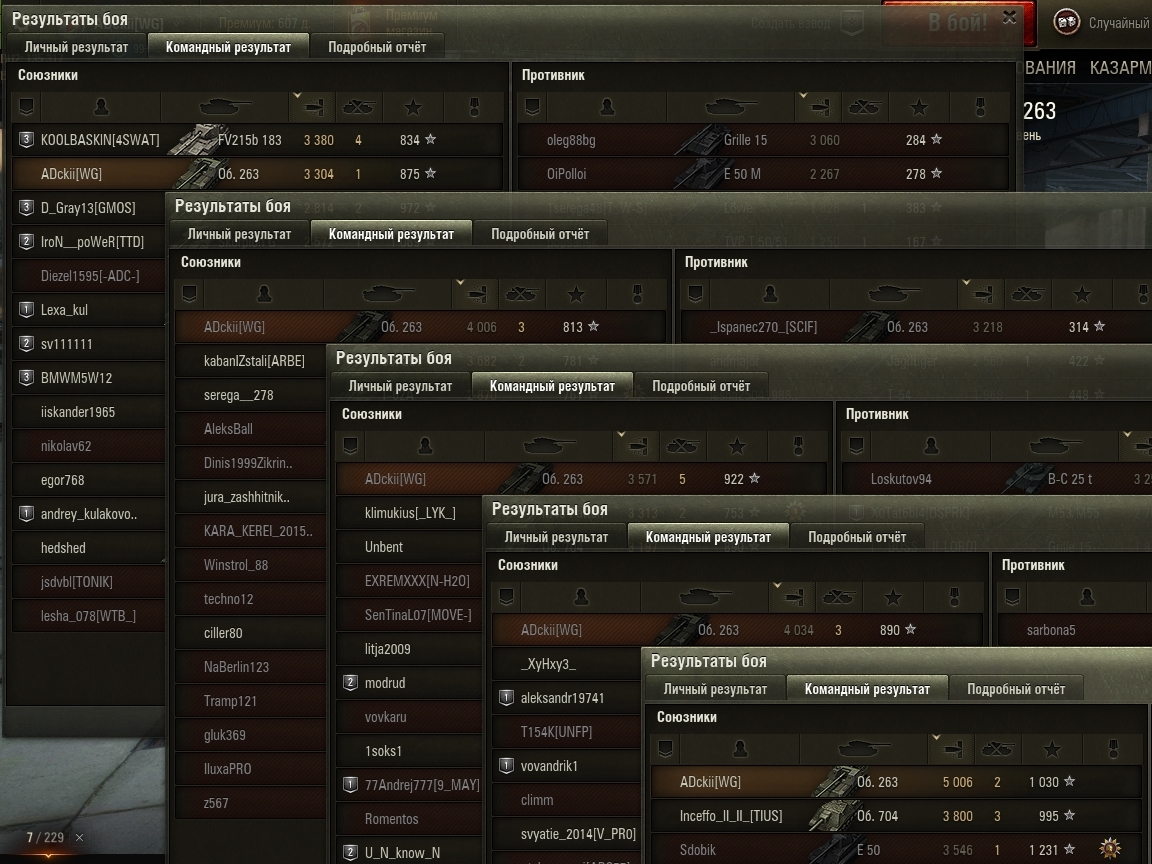Viewport: 1152px width, 864px height.
Task: Toggle damage sort arrow above KOOLBASKIN allies list
Action: tap(297, 96)
